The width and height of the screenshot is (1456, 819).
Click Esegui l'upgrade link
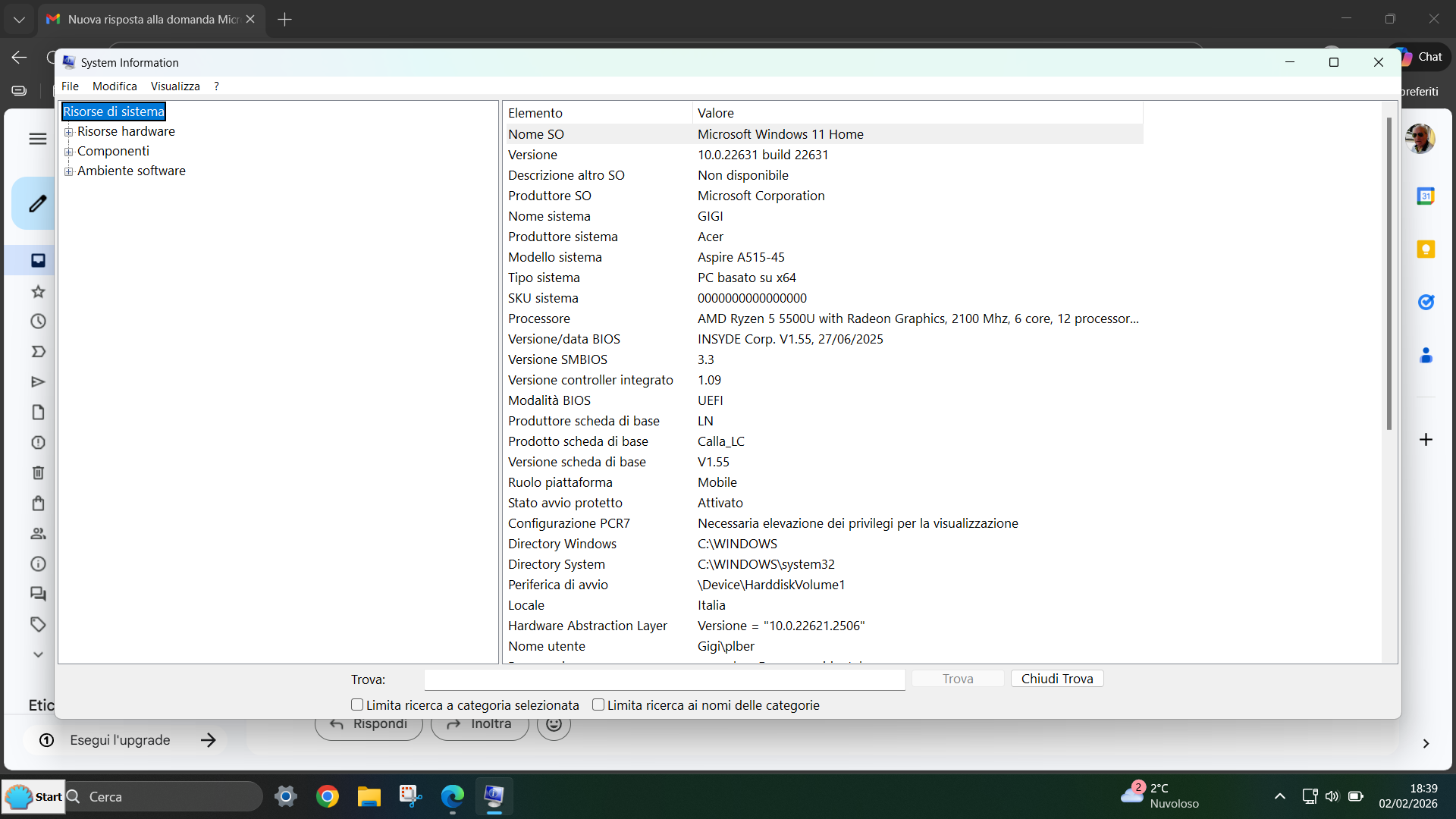point(120,740)
